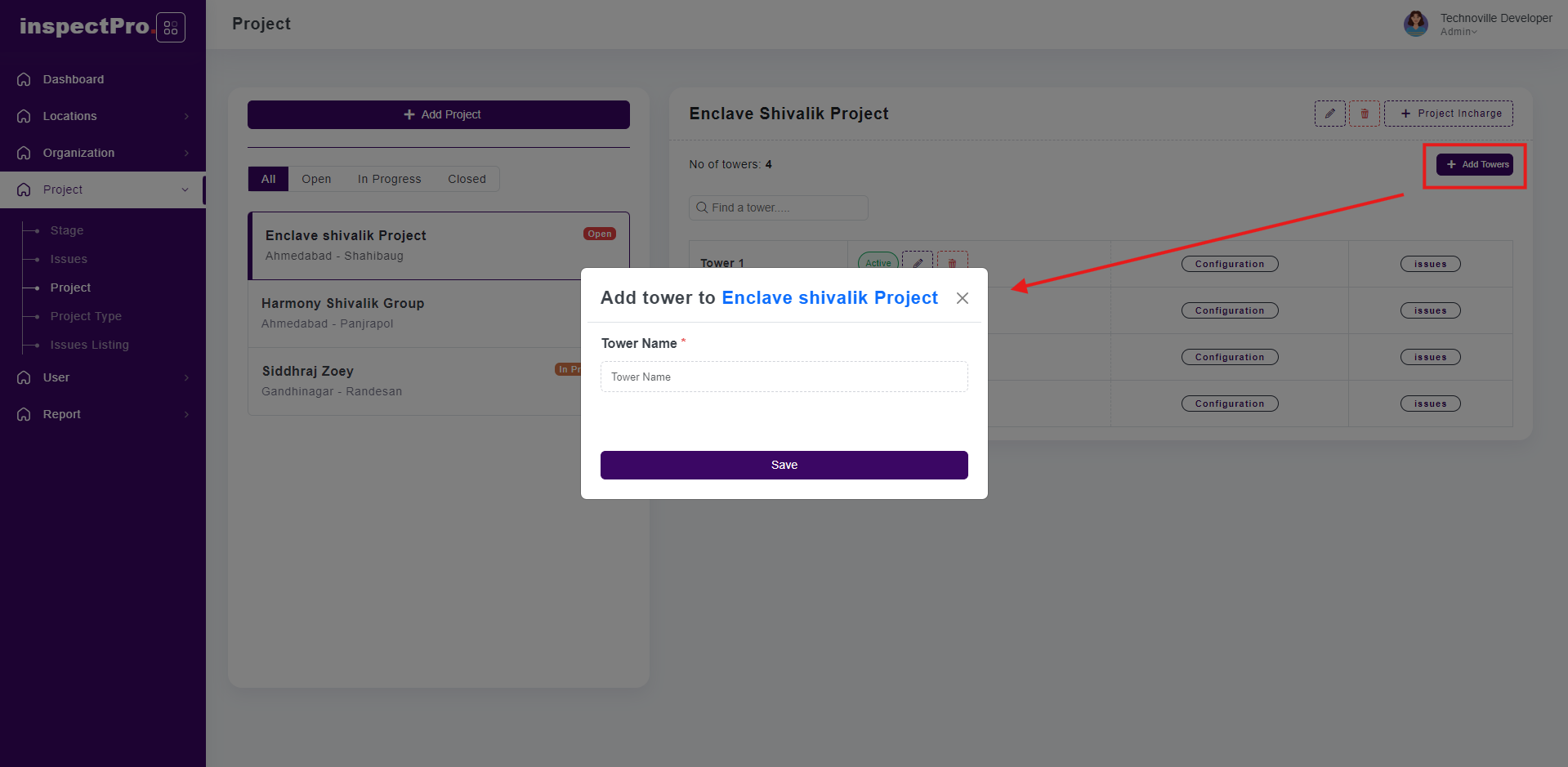Screen dimensions: 1568x767
Task: Click the red trash icon beside Project Incharge
Action: click(x=1364, y=114)
